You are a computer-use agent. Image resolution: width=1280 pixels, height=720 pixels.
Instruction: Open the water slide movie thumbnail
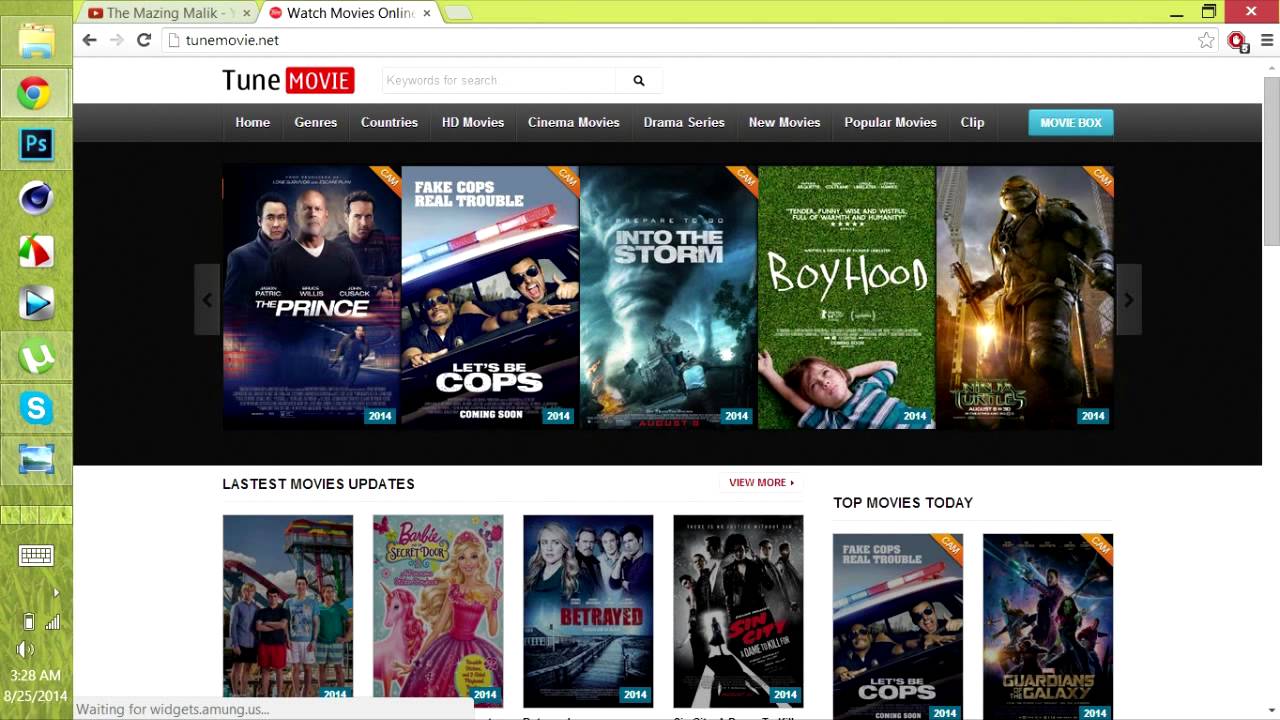click(288, 611)
